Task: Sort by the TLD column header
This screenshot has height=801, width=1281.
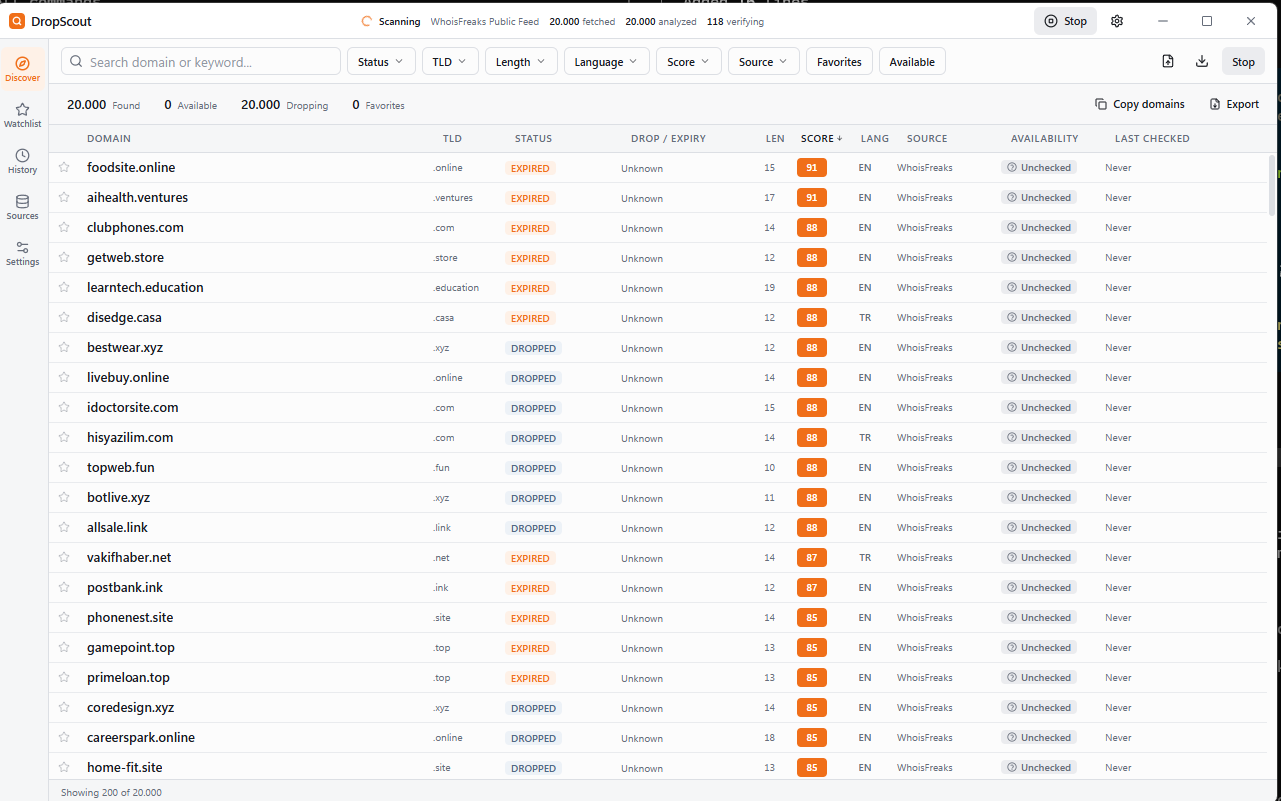Action: click(x=452, y=139)
